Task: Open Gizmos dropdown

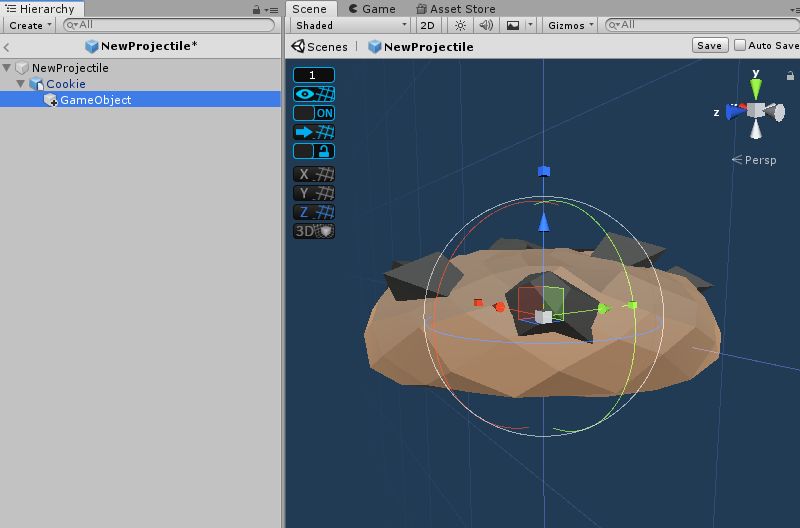Action: (570, 25)
